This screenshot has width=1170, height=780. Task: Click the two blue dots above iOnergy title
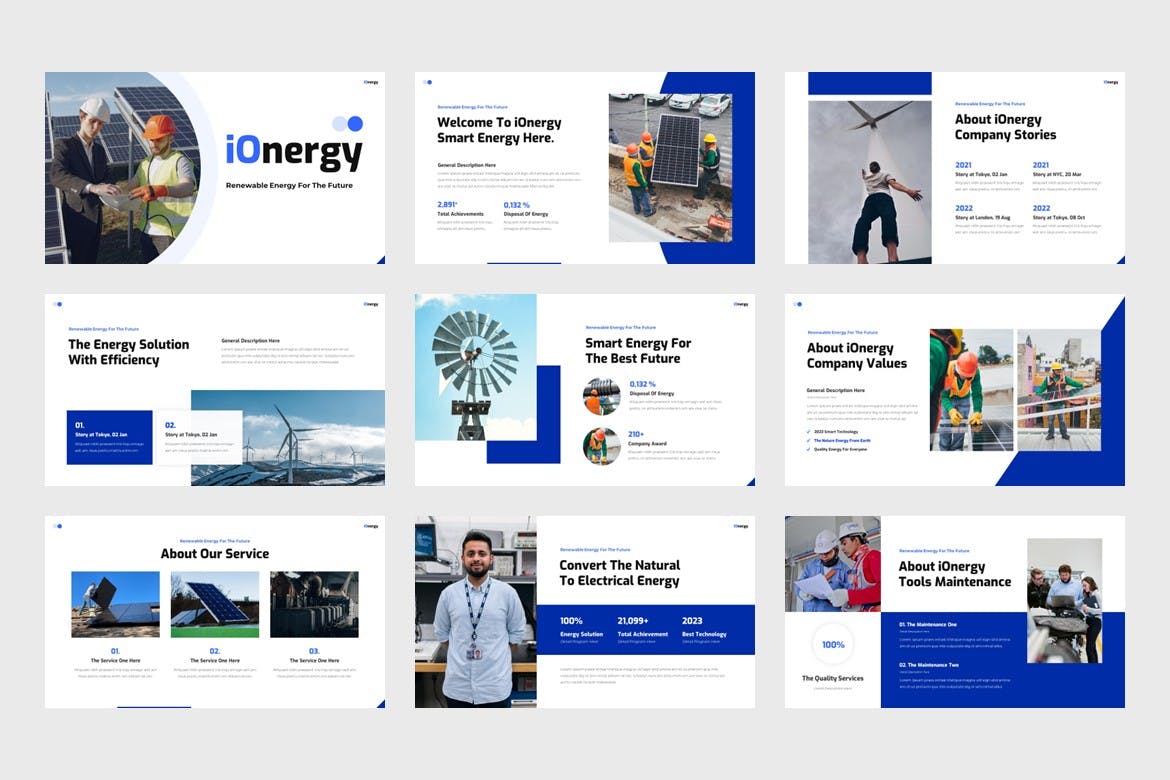point(347,124)
